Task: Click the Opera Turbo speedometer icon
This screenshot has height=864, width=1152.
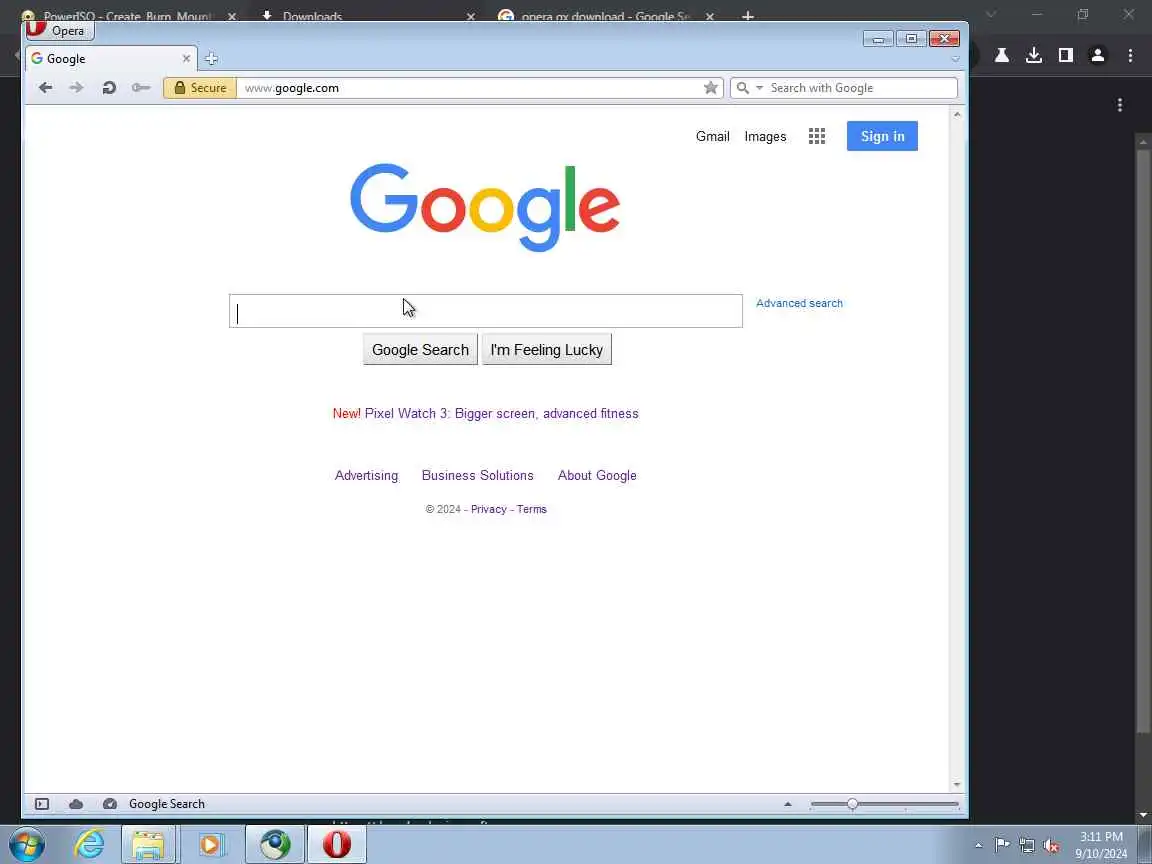Action: tap(109, 804)
